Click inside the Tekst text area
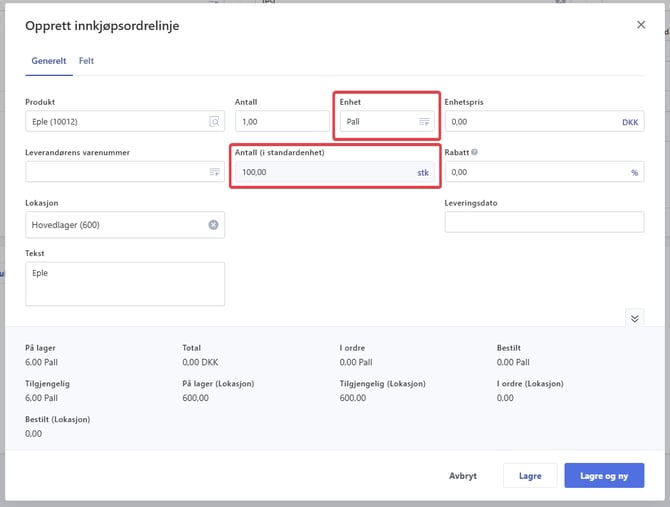The height and width of the screenshot is (507, 670). (124, 284)
